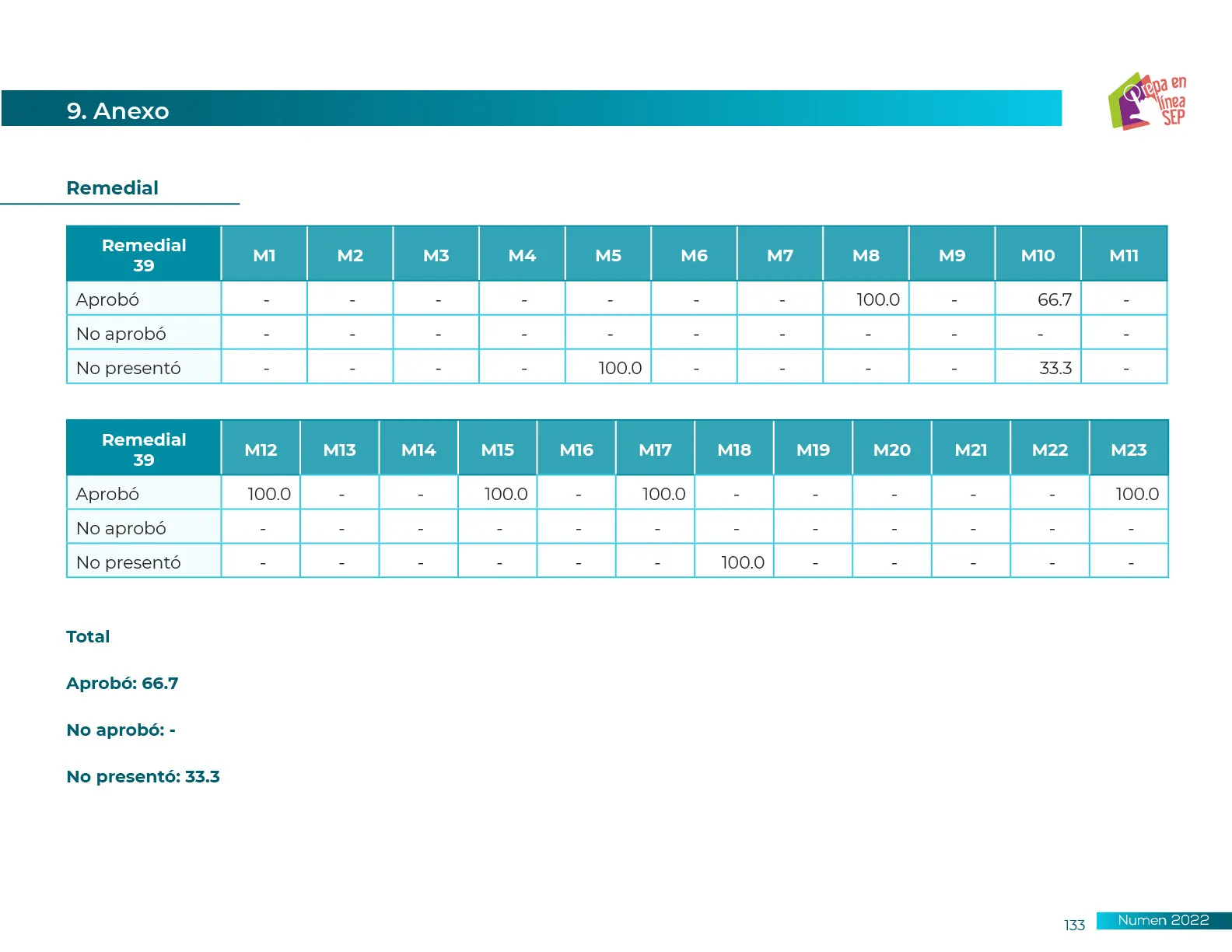1232x952 pixels.
Task: Select the 'No presentó: 33.3' total line
Action: coord(143,776)
